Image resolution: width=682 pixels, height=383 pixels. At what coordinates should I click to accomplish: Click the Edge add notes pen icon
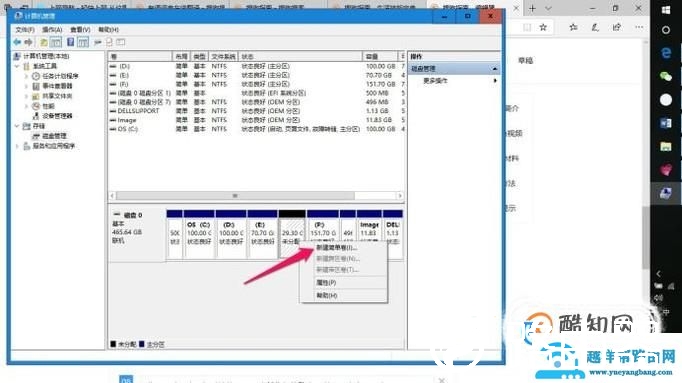pos(595,27)
